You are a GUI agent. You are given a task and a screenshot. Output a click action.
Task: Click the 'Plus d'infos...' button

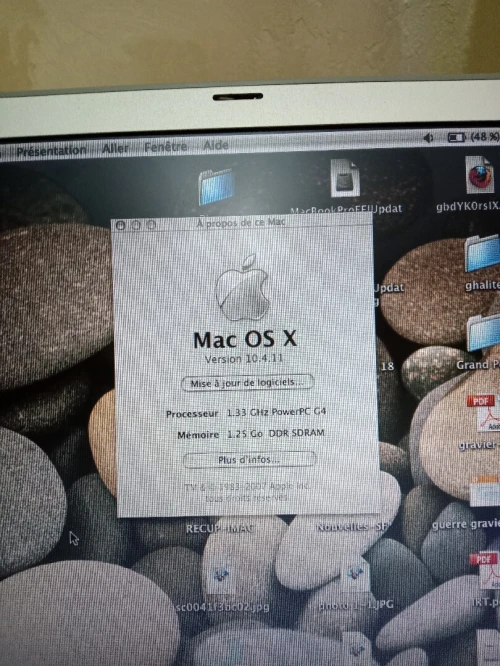(x=249, y=460)
